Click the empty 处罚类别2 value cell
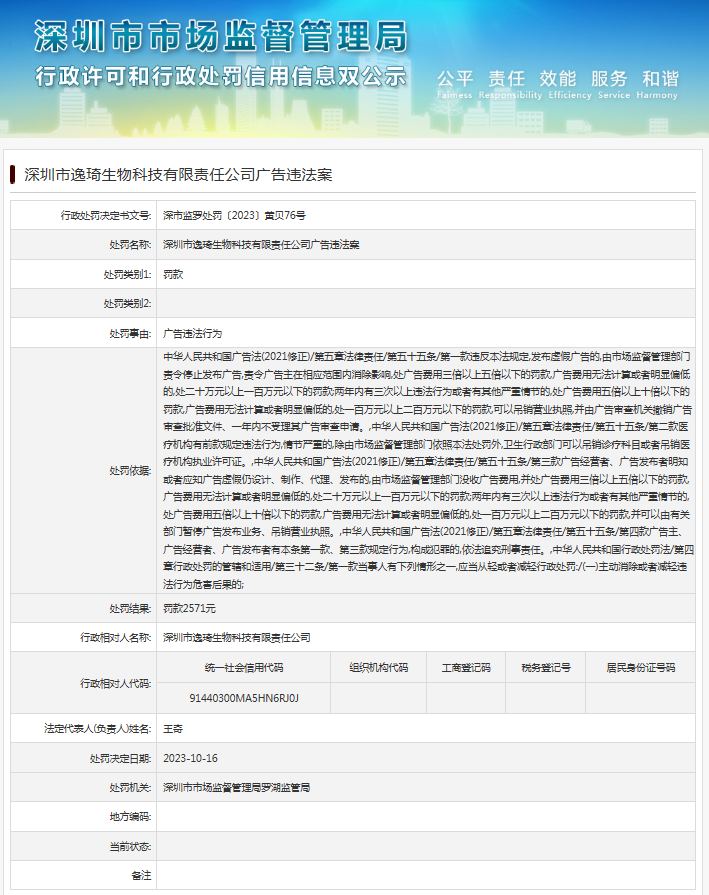The image size is (709, 895). coord(430,303)
